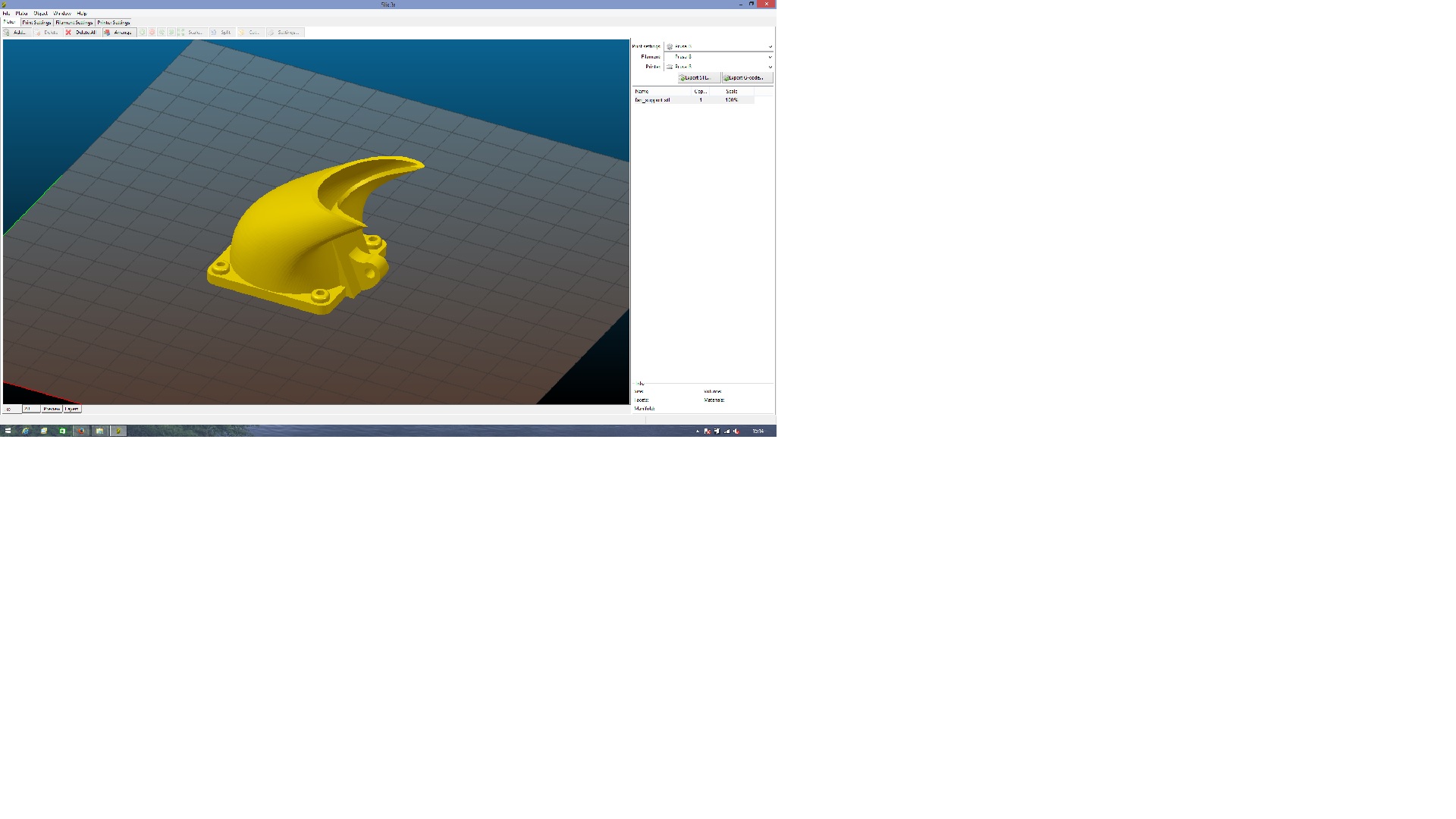Open the Plater menu in menu bar
1456x819 pixels.
(x=22, y=14)
